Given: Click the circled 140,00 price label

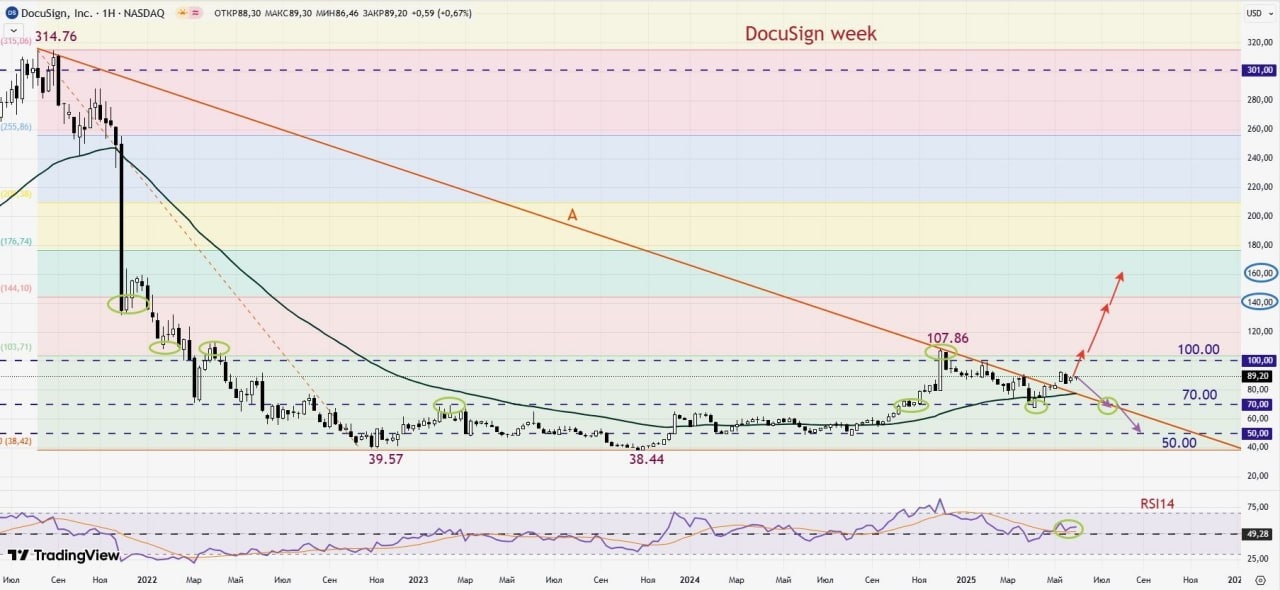Looking at the screenshot, I should point(1259,302).
